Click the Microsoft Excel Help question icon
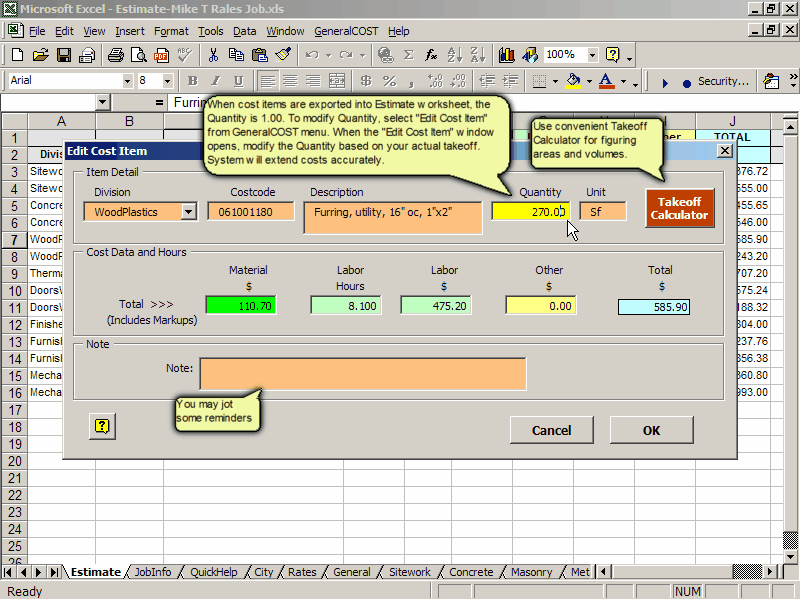Viewport: 800px width, 600px height. click(612, 55)
